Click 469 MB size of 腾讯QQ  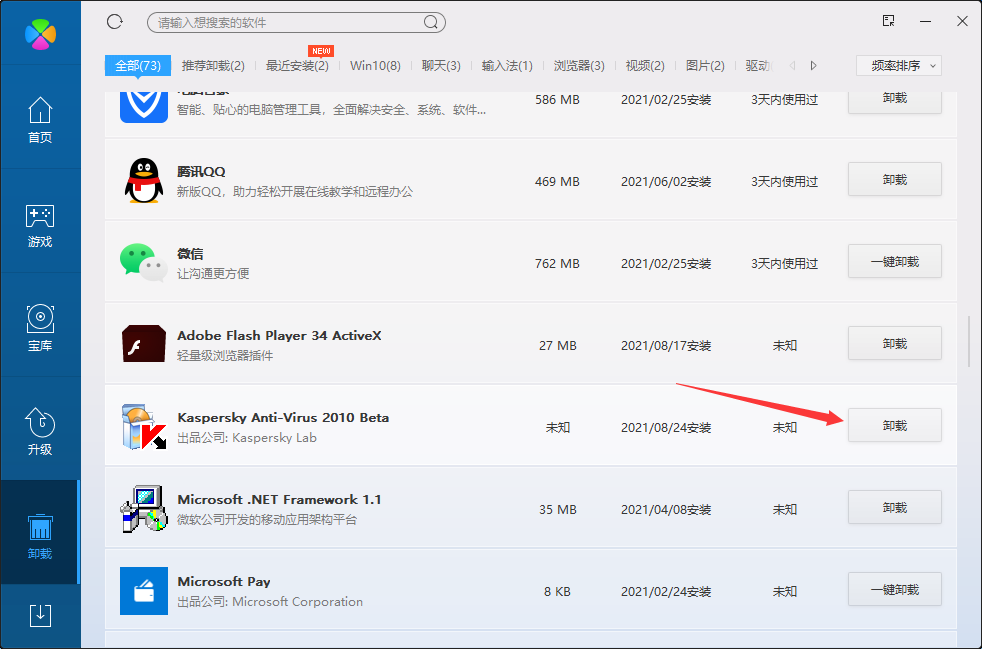click(x=557, y=182)
